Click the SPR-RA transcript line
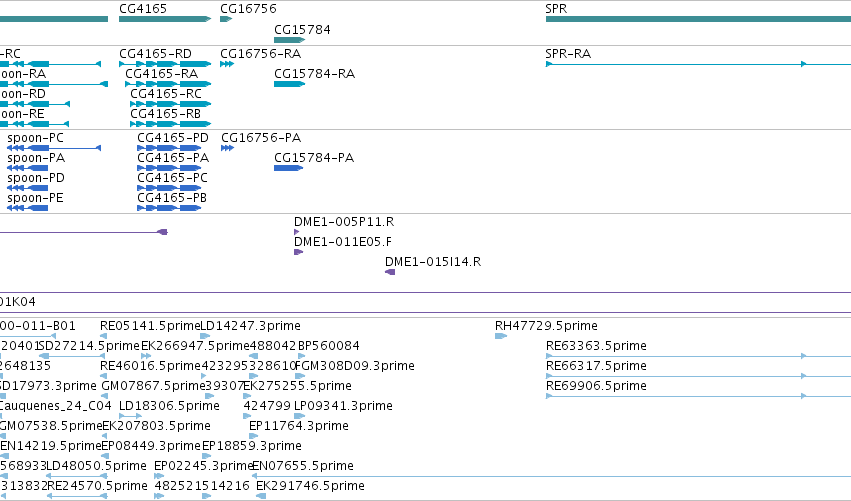851x501 pixels. point(698,64)
